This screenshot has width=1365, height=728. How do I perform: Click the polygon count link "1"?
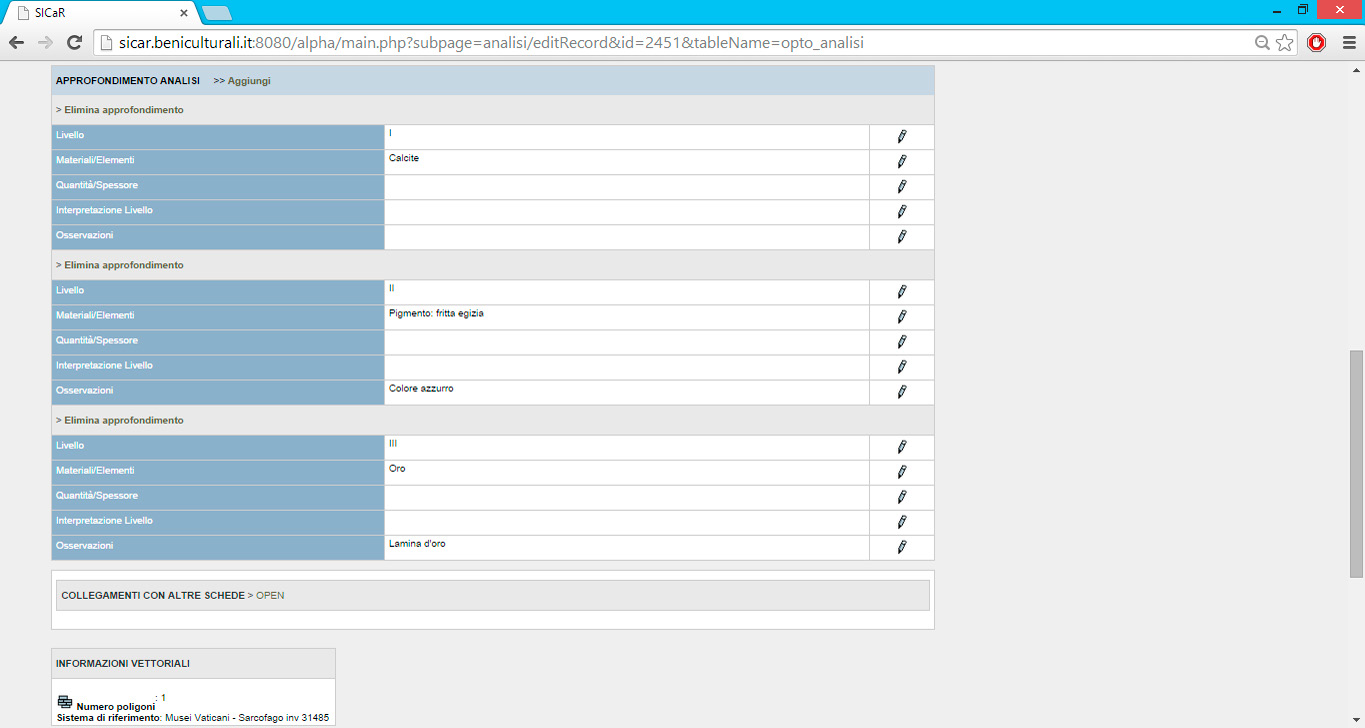click(x=163, y=698)
